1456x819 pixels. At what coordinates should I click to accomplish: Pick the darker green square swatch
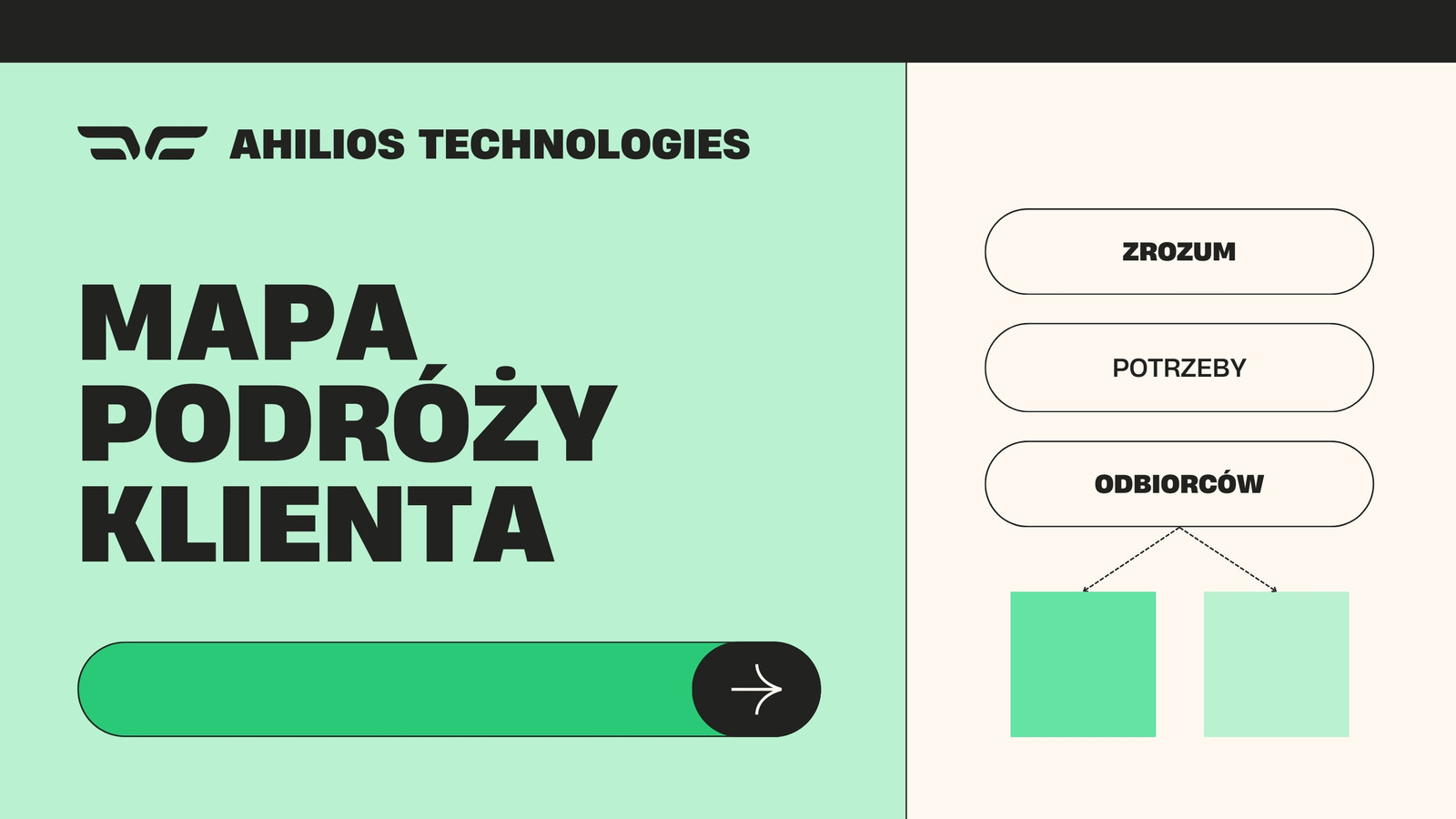click(1083, 664)
